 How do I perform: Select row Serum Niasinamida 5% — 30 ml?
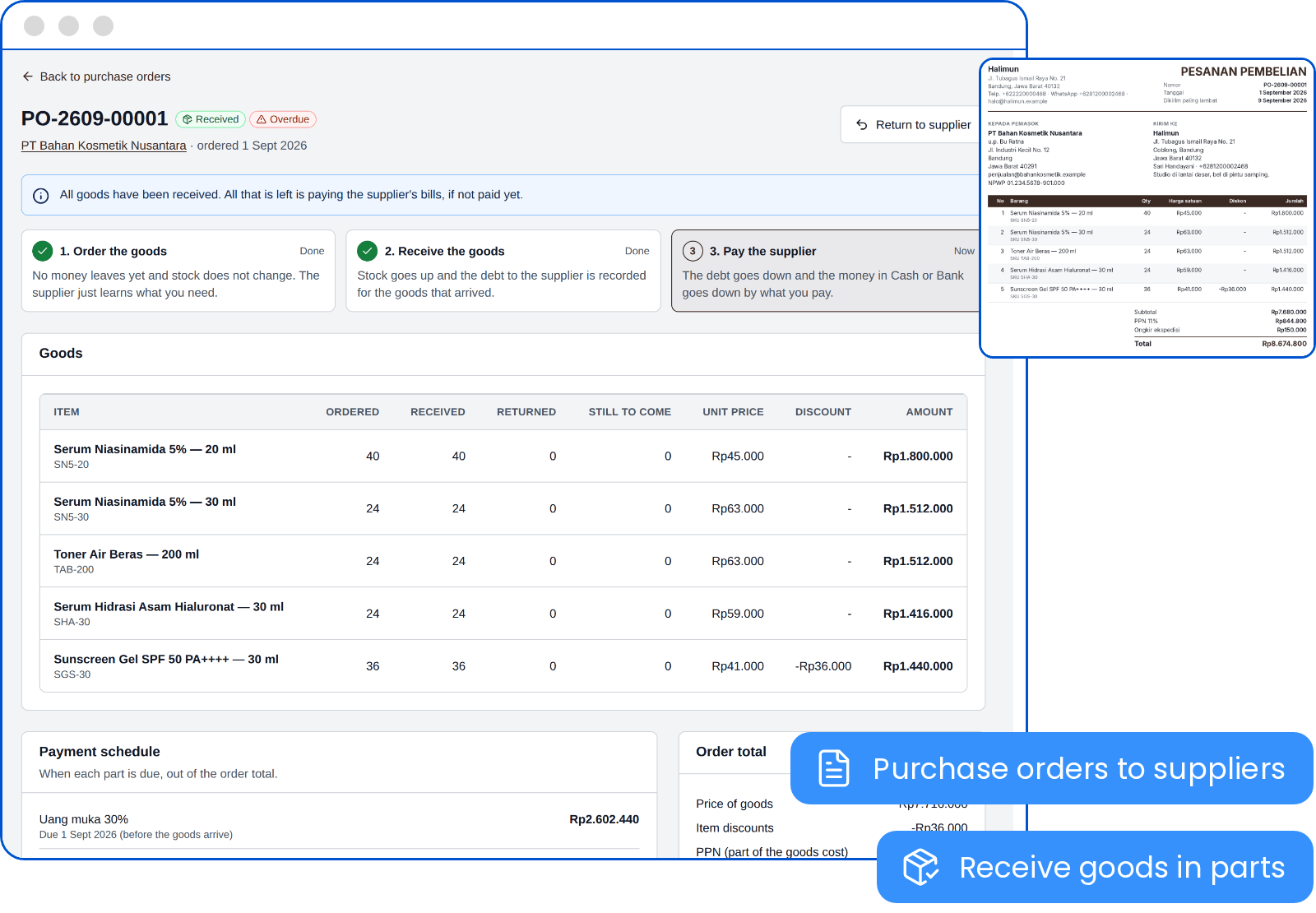[x=503, y=509]
